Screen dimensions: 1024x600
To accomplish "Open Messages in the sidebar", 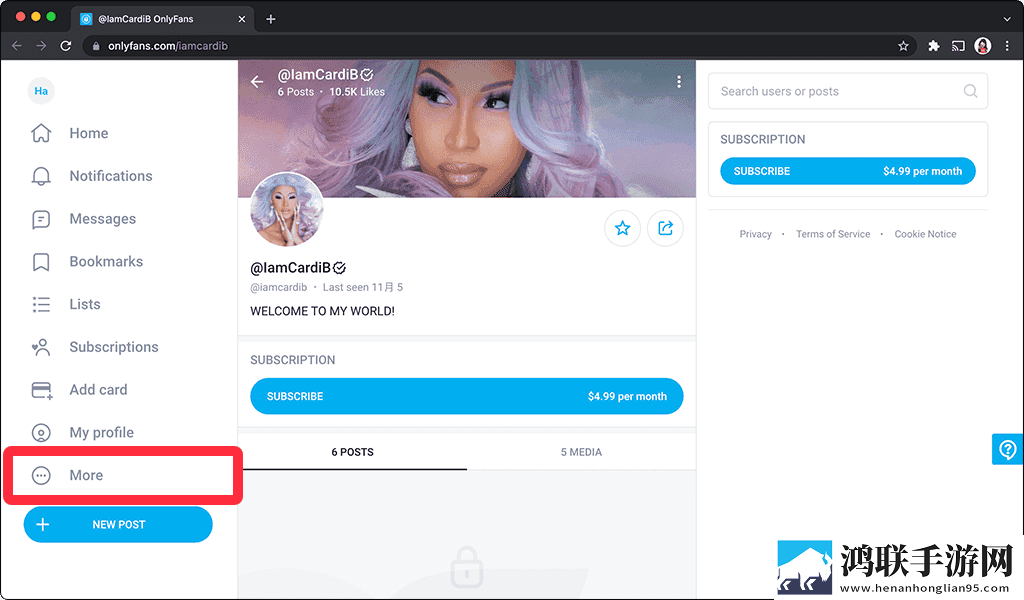I will [84, 219].
